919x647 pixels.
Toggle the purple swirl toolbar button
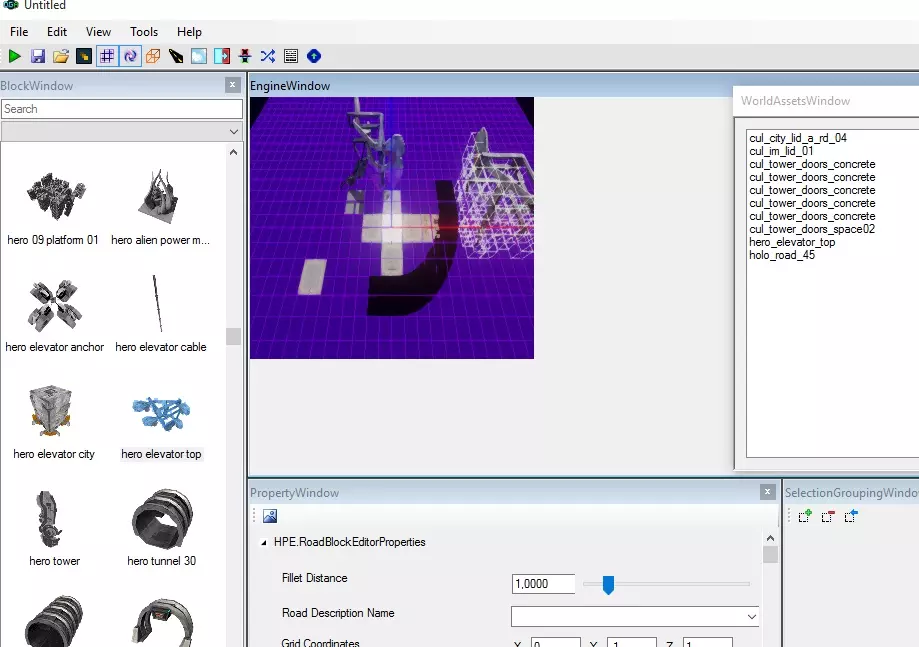[x=130, y=57]
